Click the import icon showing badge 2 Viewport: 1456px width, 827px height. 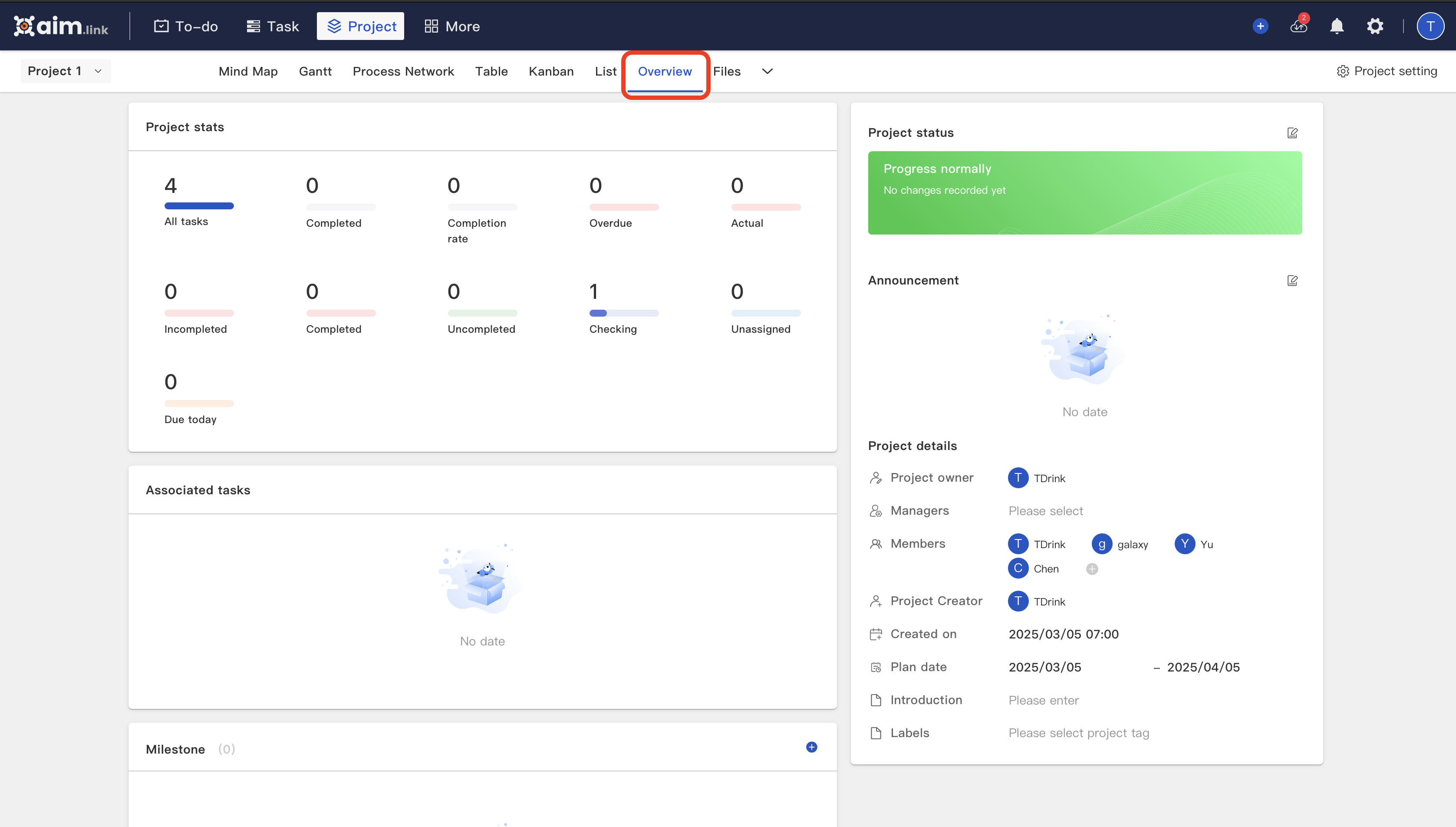(1299, 26)
